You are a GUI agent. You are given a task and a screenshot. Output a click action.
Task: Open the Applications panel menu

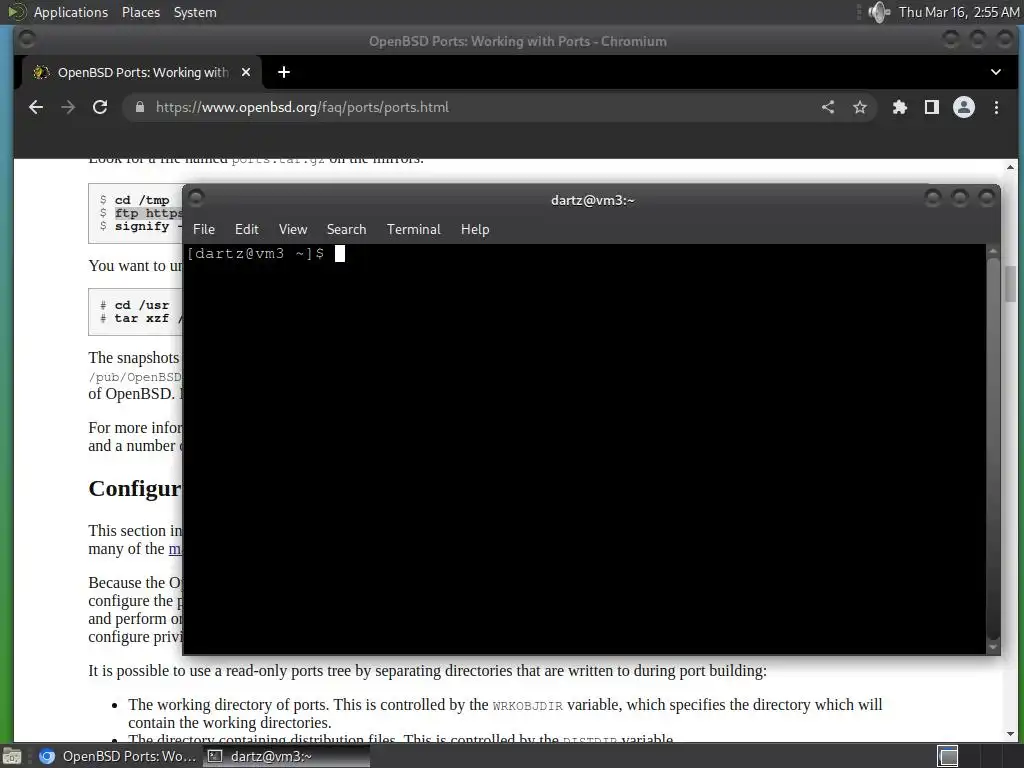[71, 12]
